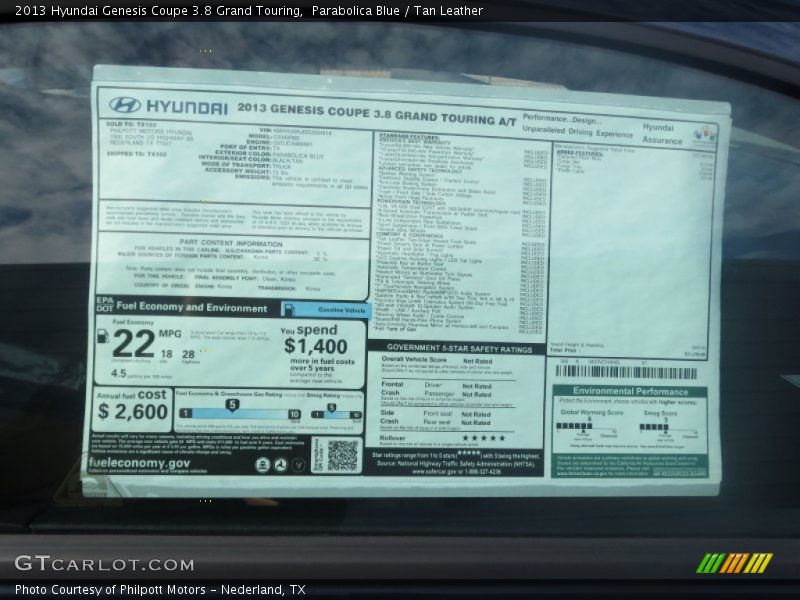Click "Overall Vehicle Score" text
Viewport: 800px width, 600px height.
(x=414, y=359)
